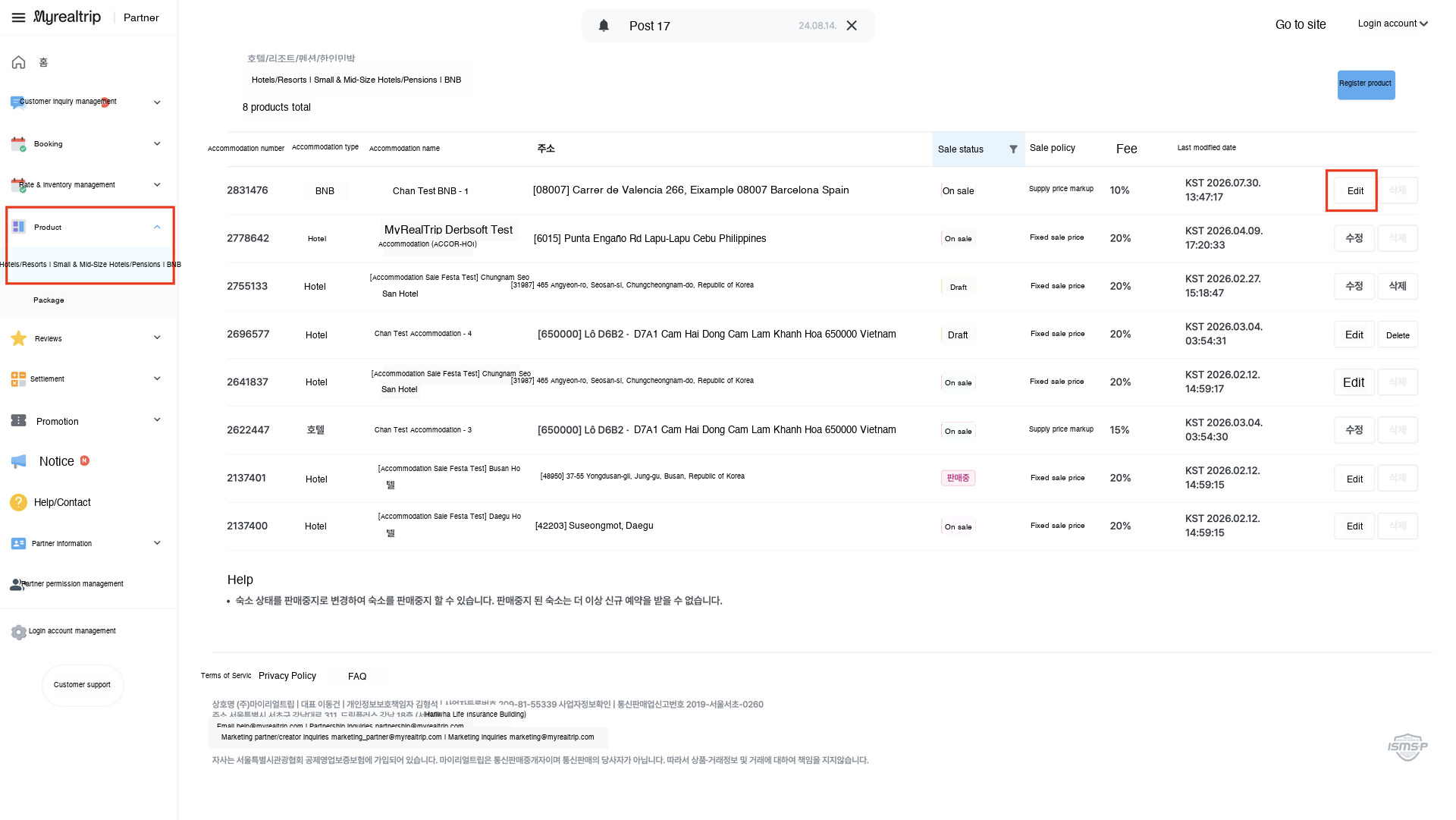
Task: Click Chan Test Accommodation - 3 name
Action: click(x=423, y=430)
